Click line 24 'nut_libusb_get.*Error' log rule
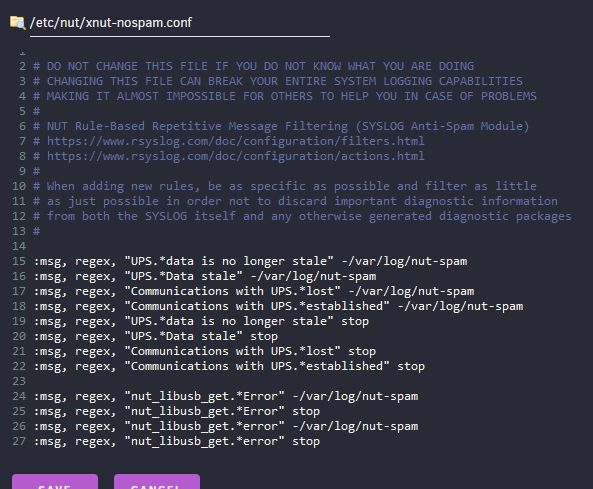 (x=226, y=396)
